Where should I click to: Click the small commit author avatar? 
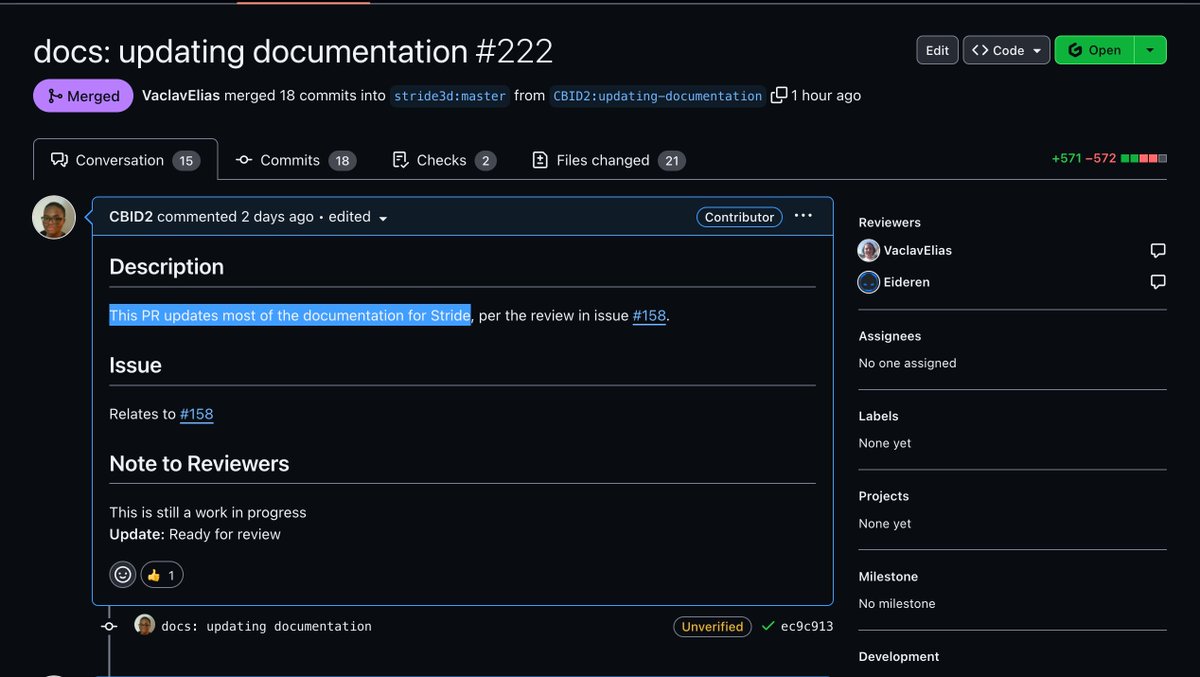coord(145,625)
